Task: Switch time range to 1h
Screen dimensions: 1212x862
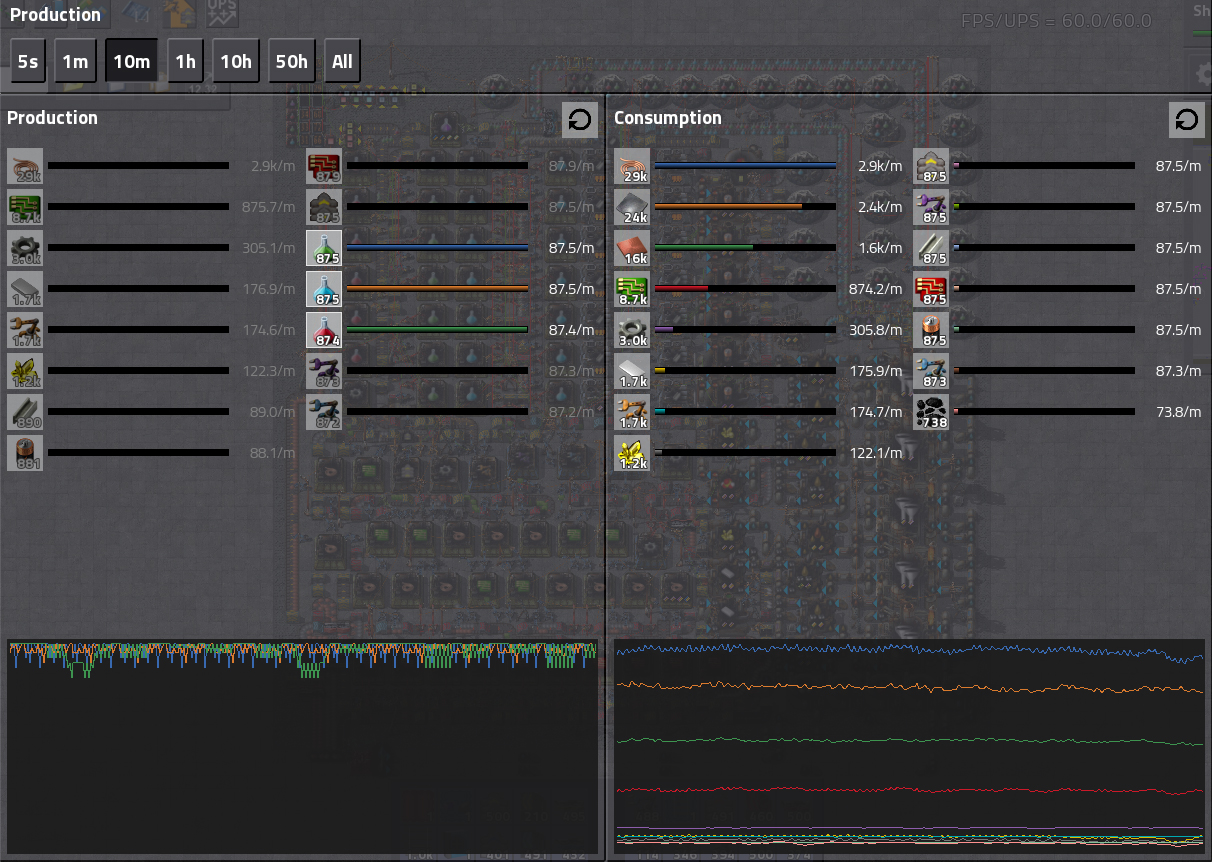Action: (185, 62)
